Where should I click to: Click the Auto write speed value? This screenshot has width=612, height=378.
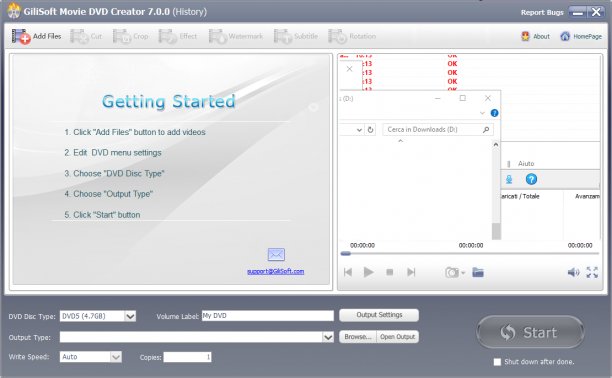pyautogui.click(x=70, y=357)
